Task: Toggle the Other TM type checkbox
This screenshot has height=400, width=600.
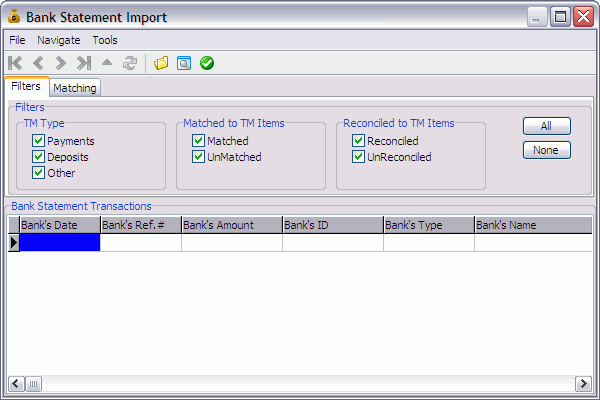Action: 38,173
